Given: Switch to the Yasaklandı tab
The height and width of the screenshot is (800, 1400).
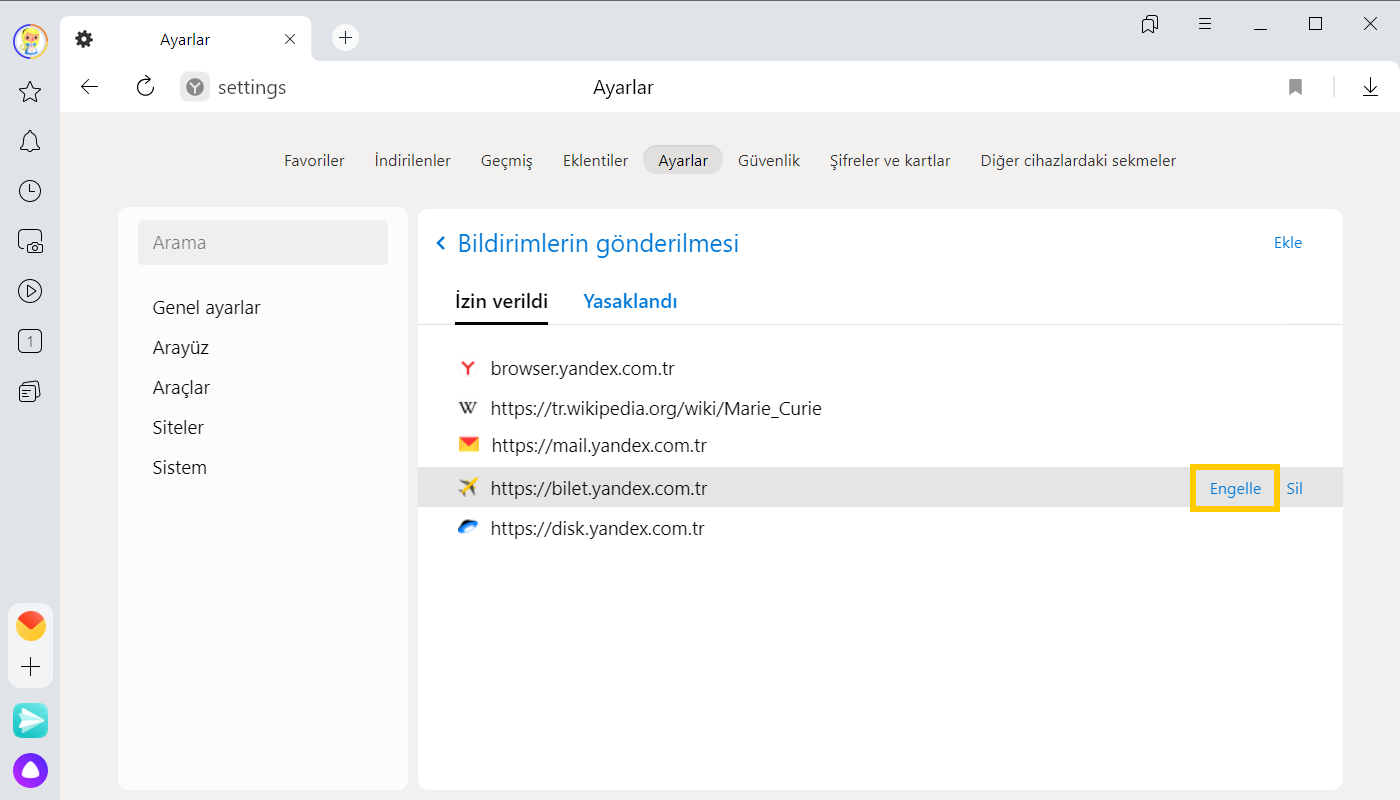Looking at the screenshot, I should (x=630, y=301).
